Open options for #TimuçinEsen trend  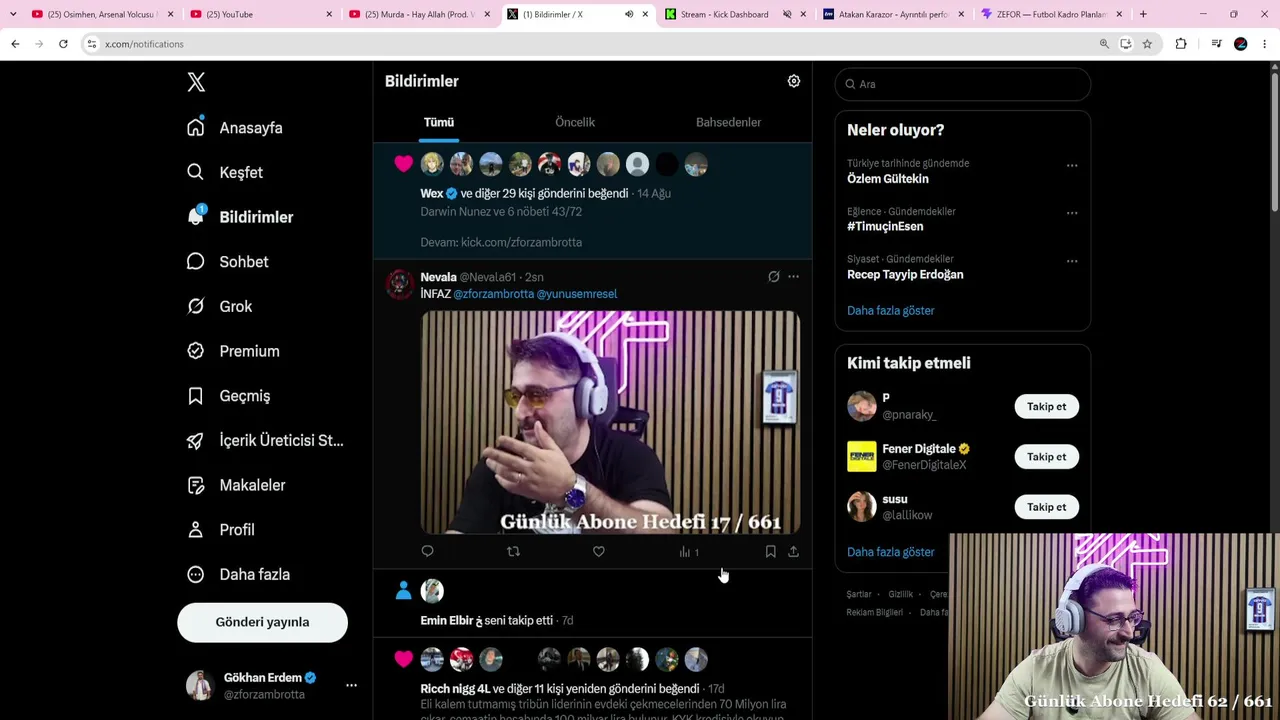point(1072,213)
